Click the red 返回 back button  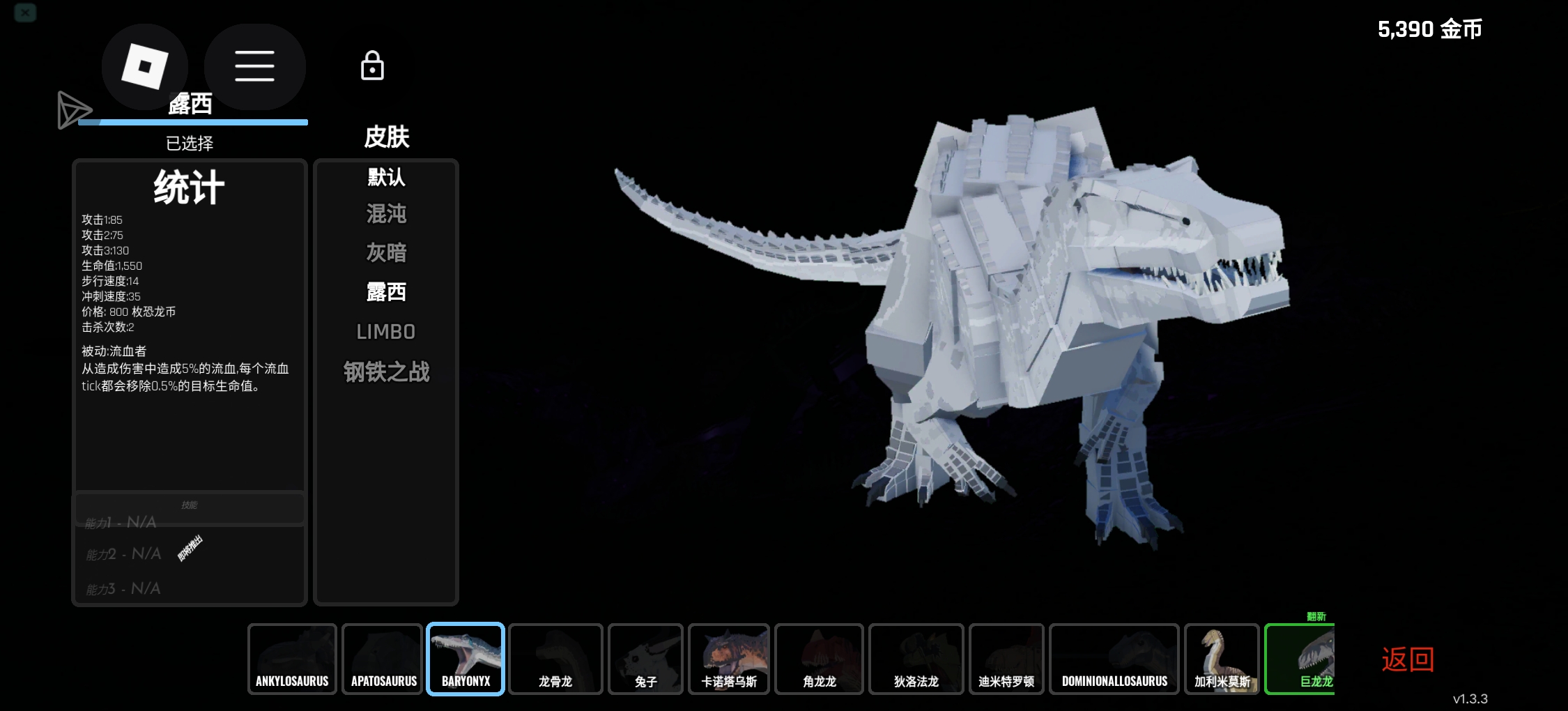(1408, 659)
